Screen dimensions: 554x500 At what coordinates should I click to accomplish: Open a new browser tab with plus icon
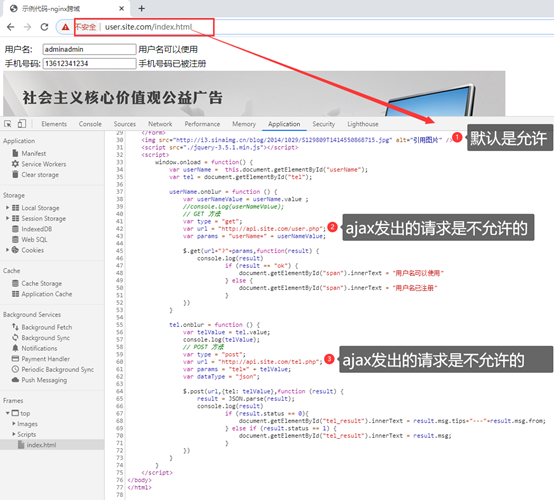click(x=141, y=8)
